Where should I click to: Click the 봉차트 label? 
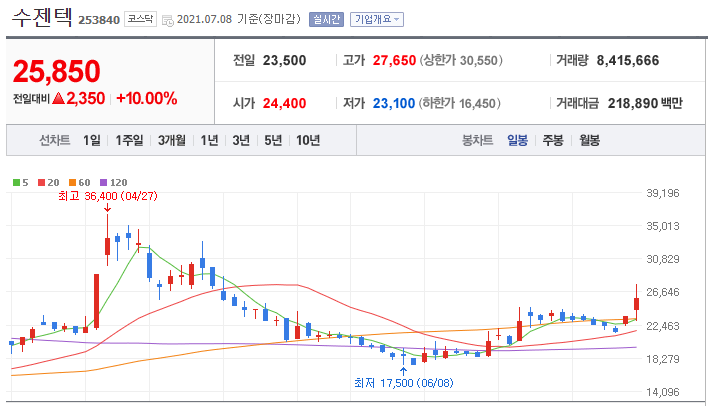pyautogui.click(x=477, y=140)
